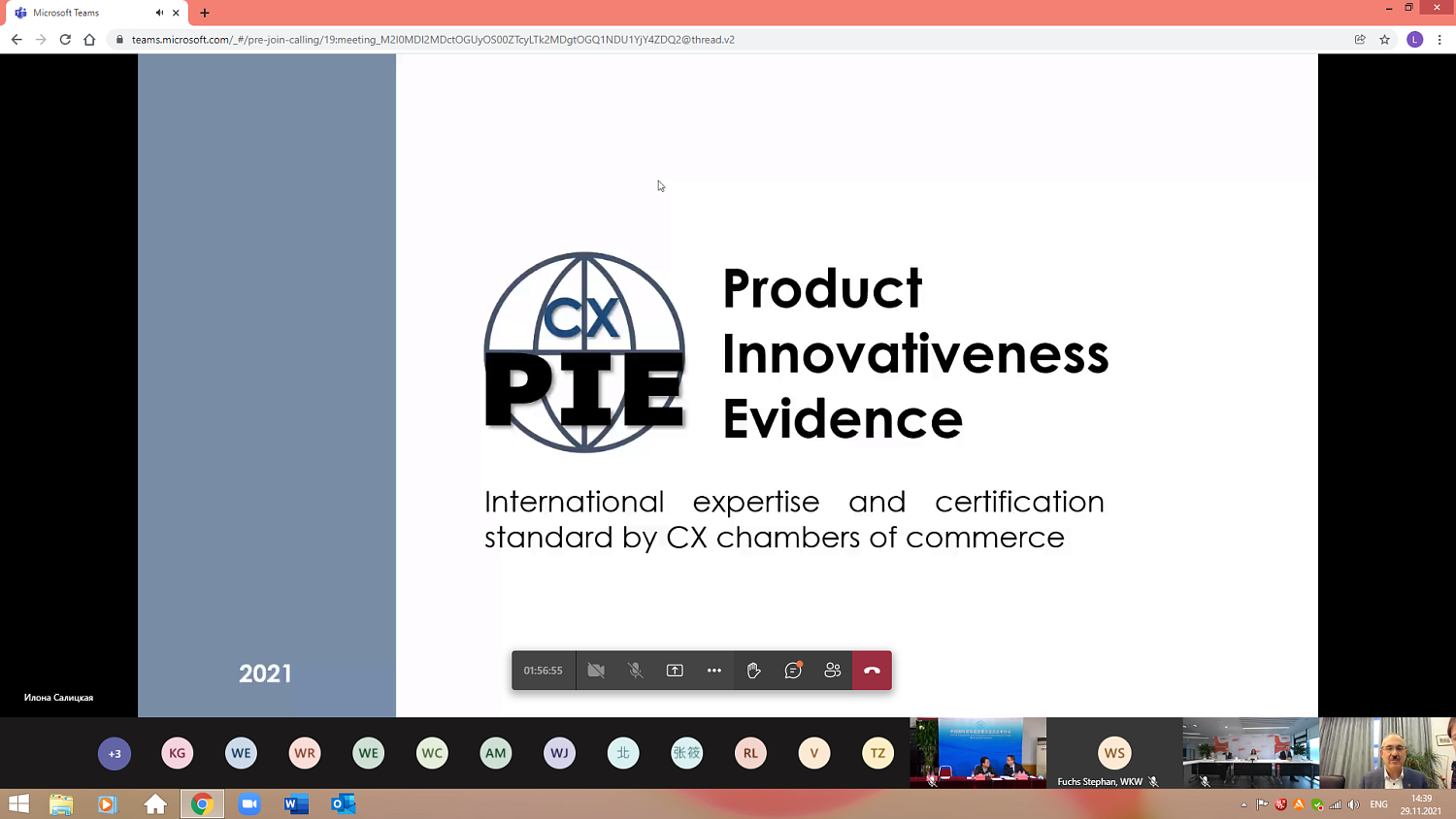Click the Microsoft Teams browser tab

coord(94,13)
